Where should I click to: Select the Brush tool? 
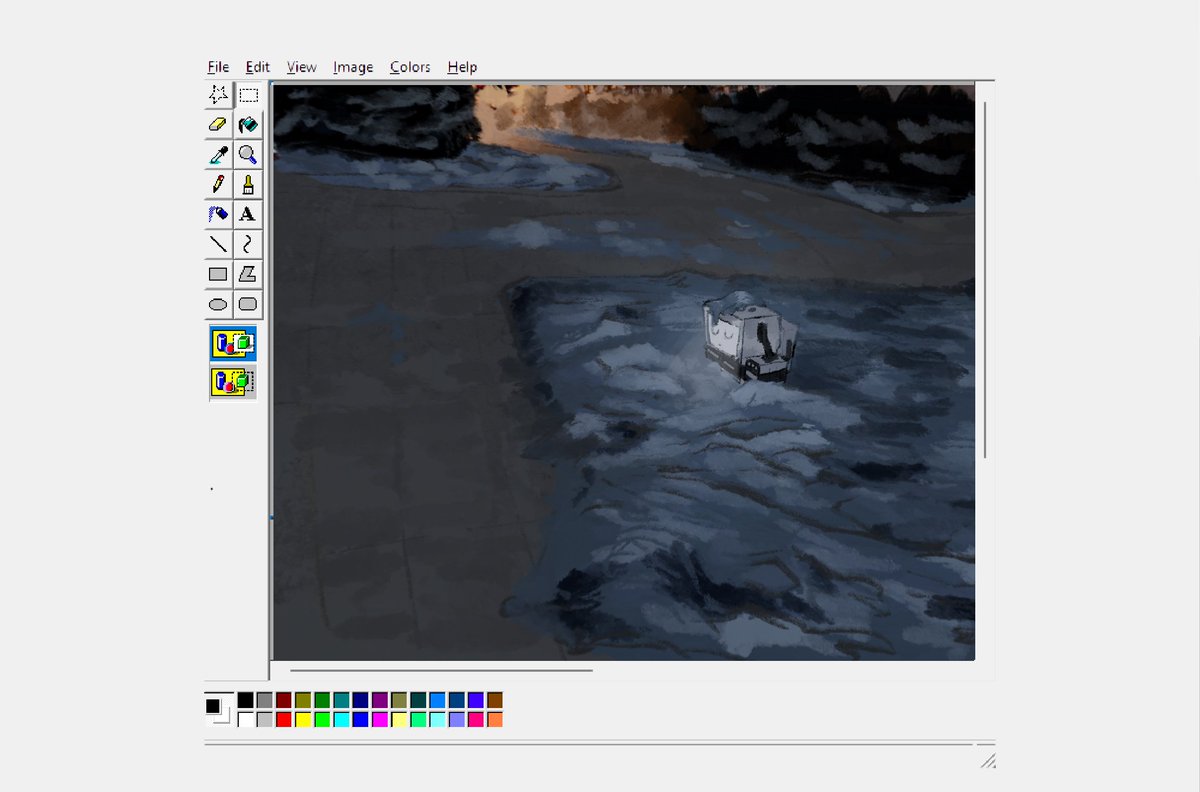pyautogui.click(x=248, y=184)
